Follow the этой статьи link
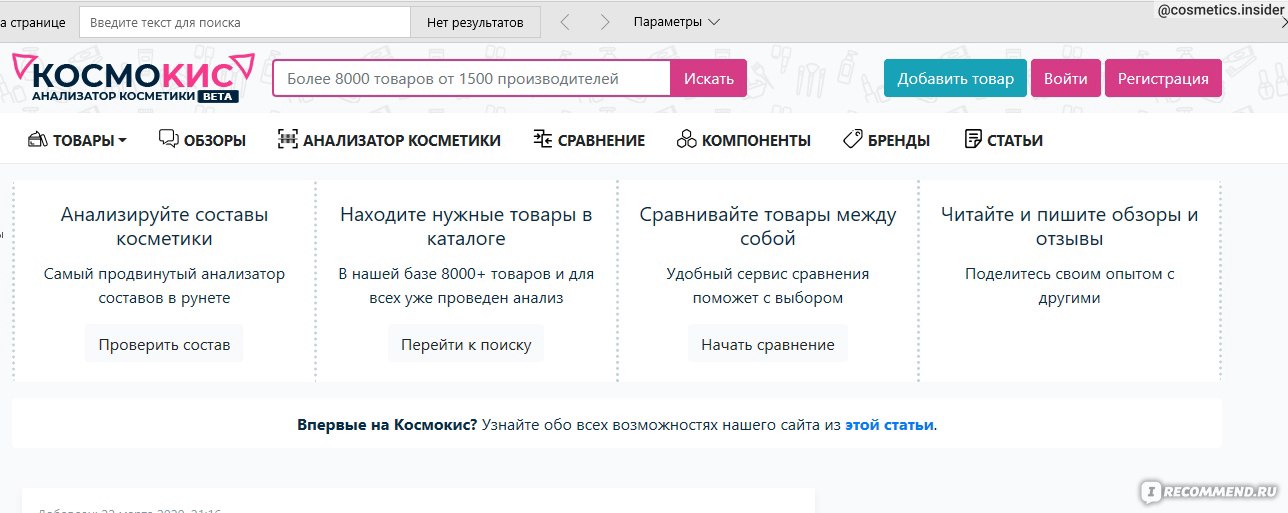The width and height of the screenshot is (1288, 513). pyautogui.click(x=889, y=424)
